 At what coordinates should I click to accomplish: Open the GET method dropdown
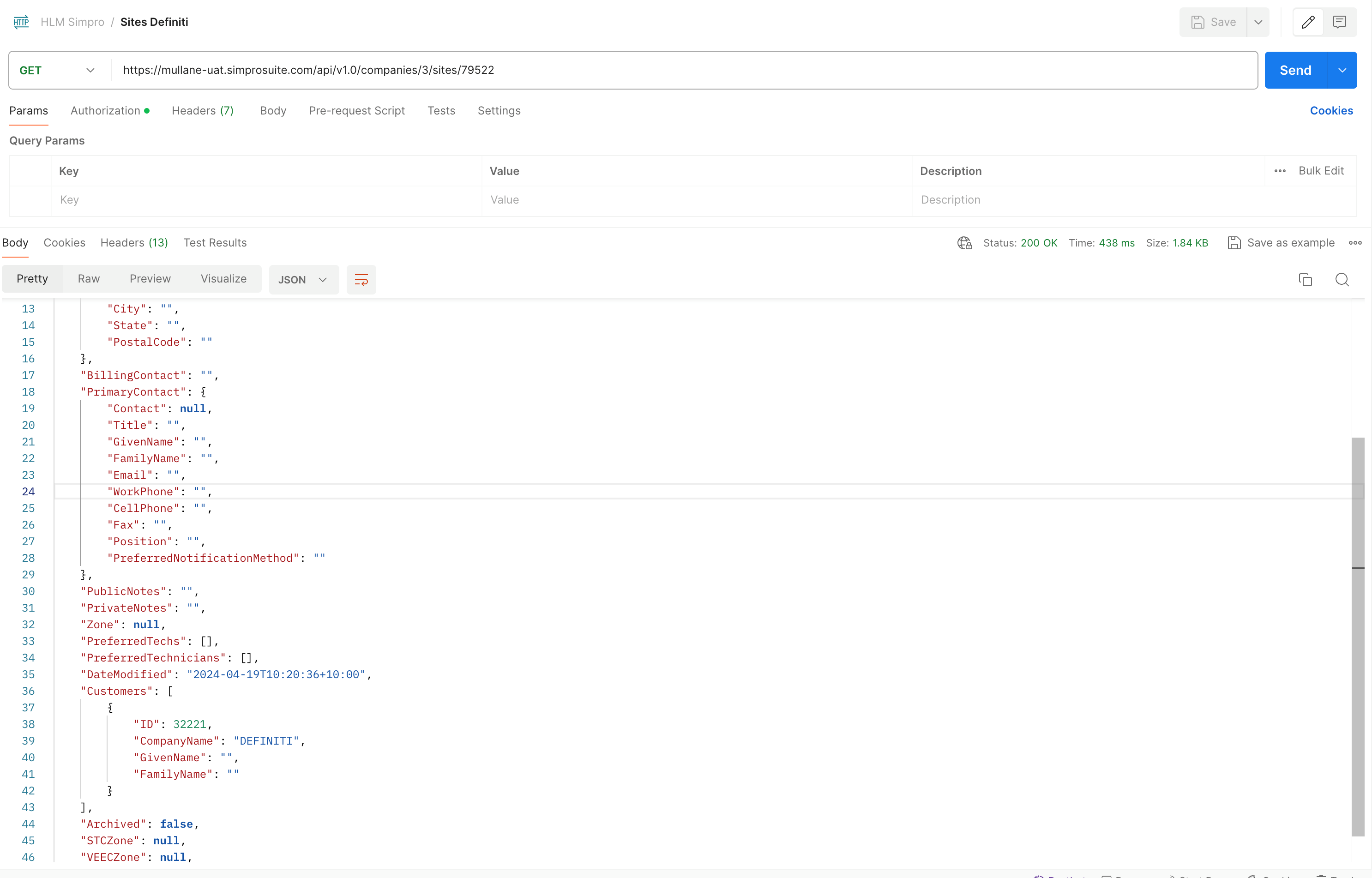click(x=57, y=70)
